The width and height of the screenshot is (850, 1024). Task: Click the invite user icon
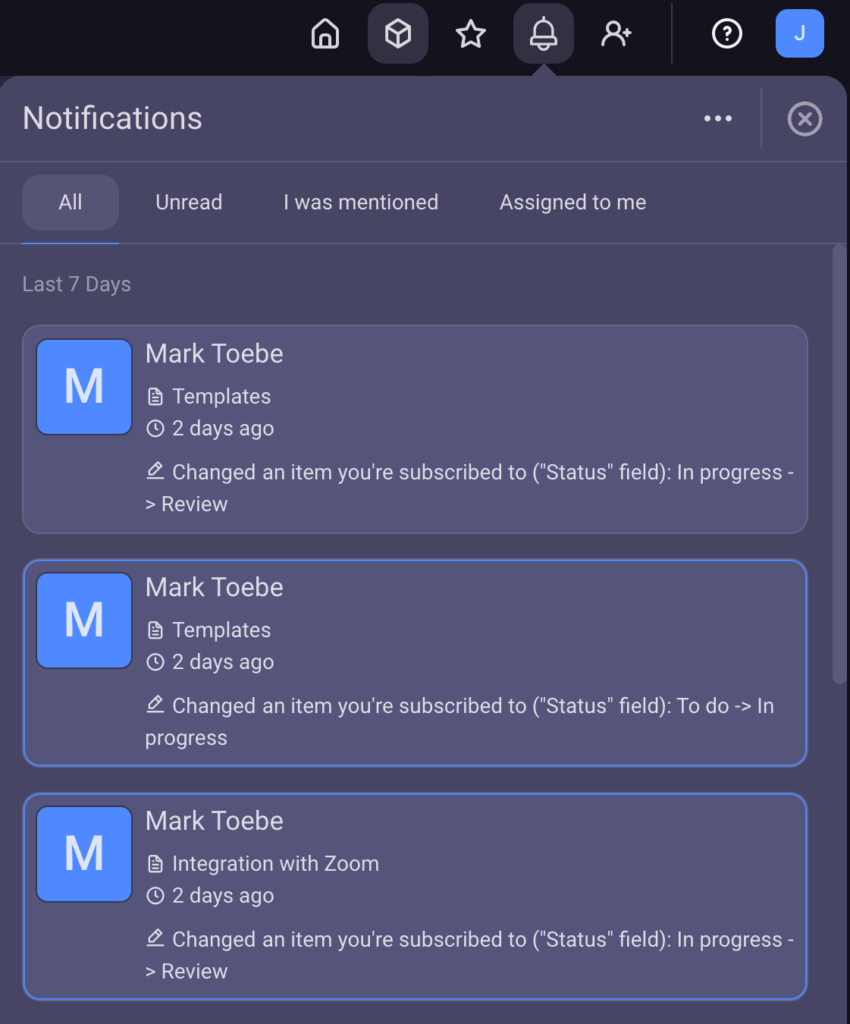tap(616, 34)
